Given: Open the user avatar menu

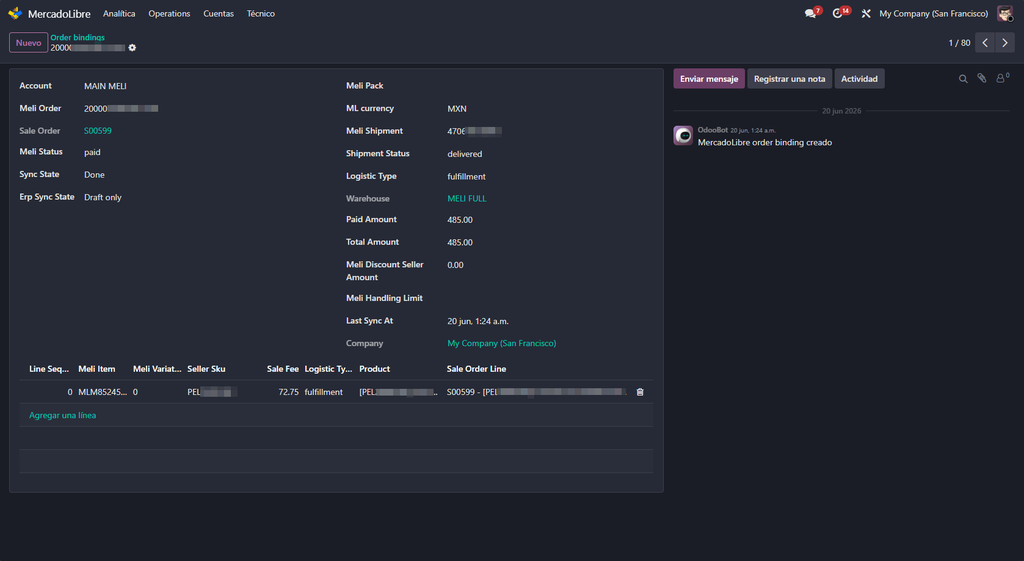Looking at the screenshot, I should coord(1005,13).
